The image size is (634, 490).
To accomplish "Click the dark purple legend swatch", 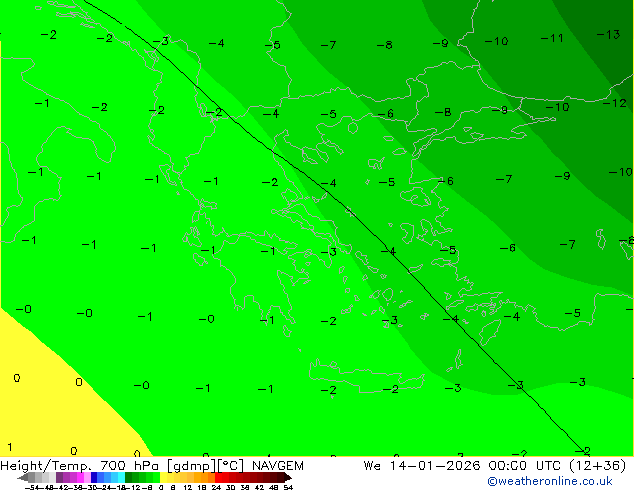I will click(59, 477).
